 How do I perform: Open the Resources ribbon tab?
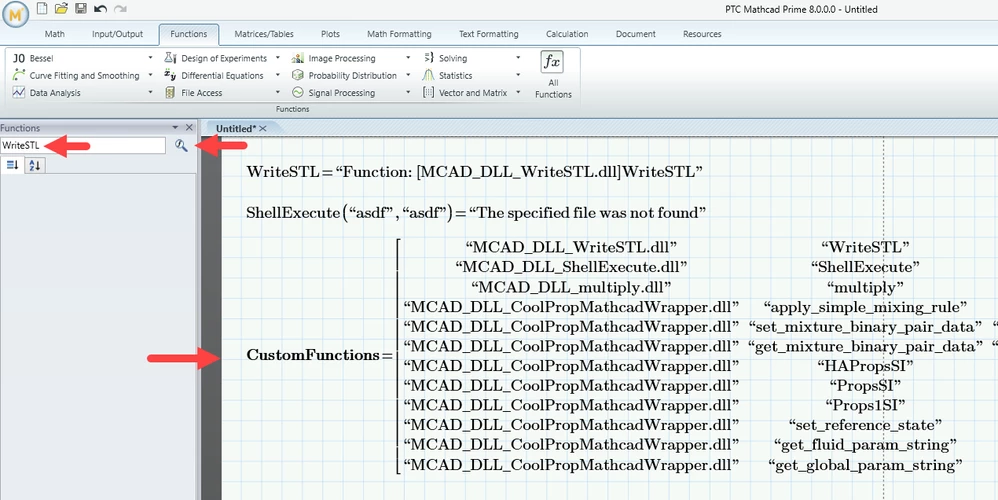click(702, 34)
